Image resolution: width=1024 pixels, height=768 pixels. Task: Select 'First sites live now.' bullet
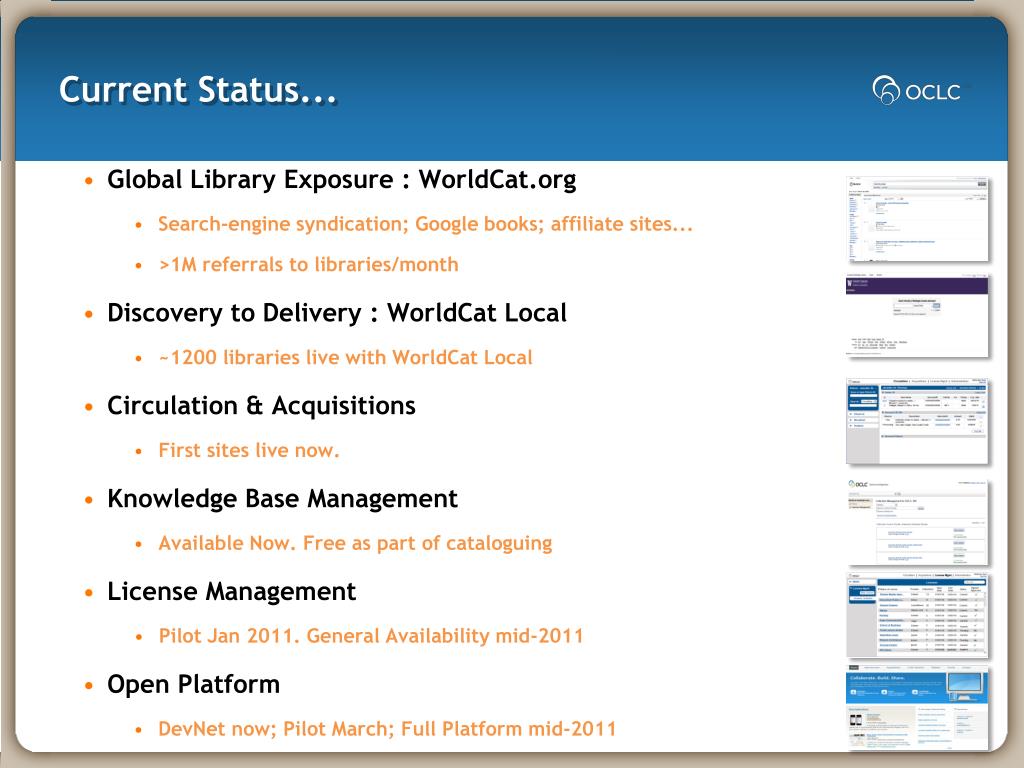[x=249, y=450]
